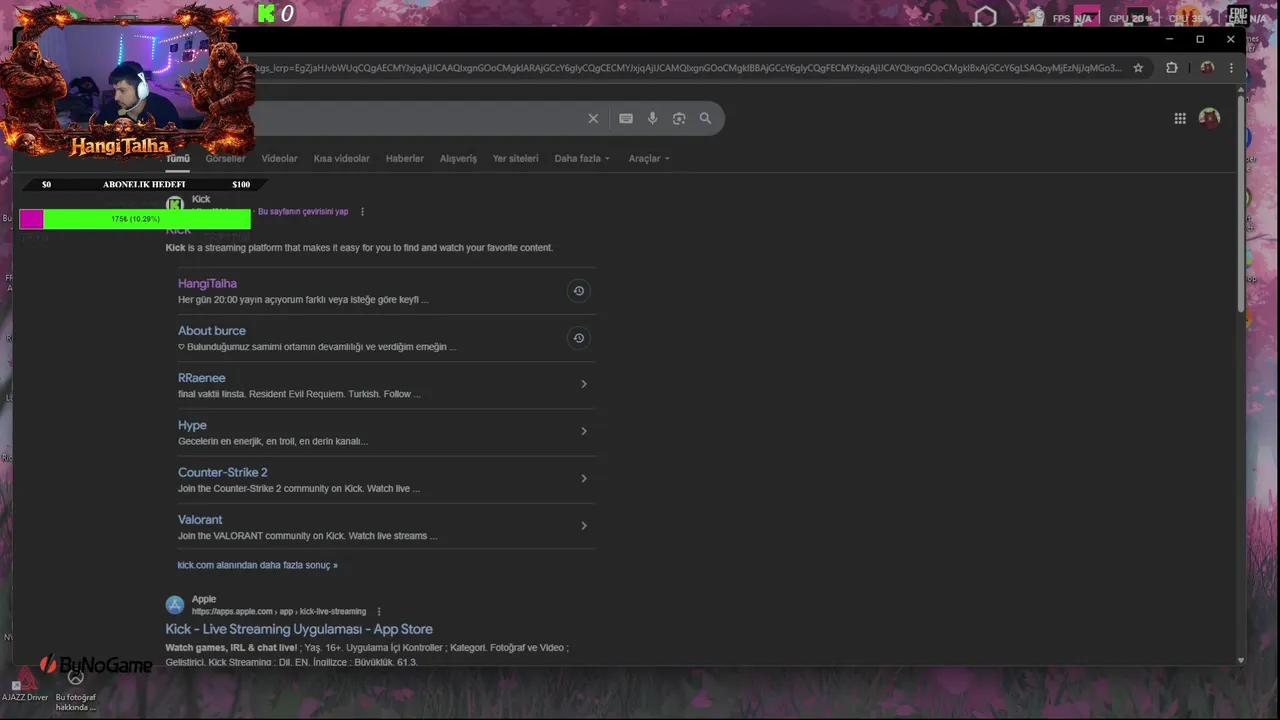Select the Tümü search tab
This screenshot has width=1280, height=720.
pos(178,158)
